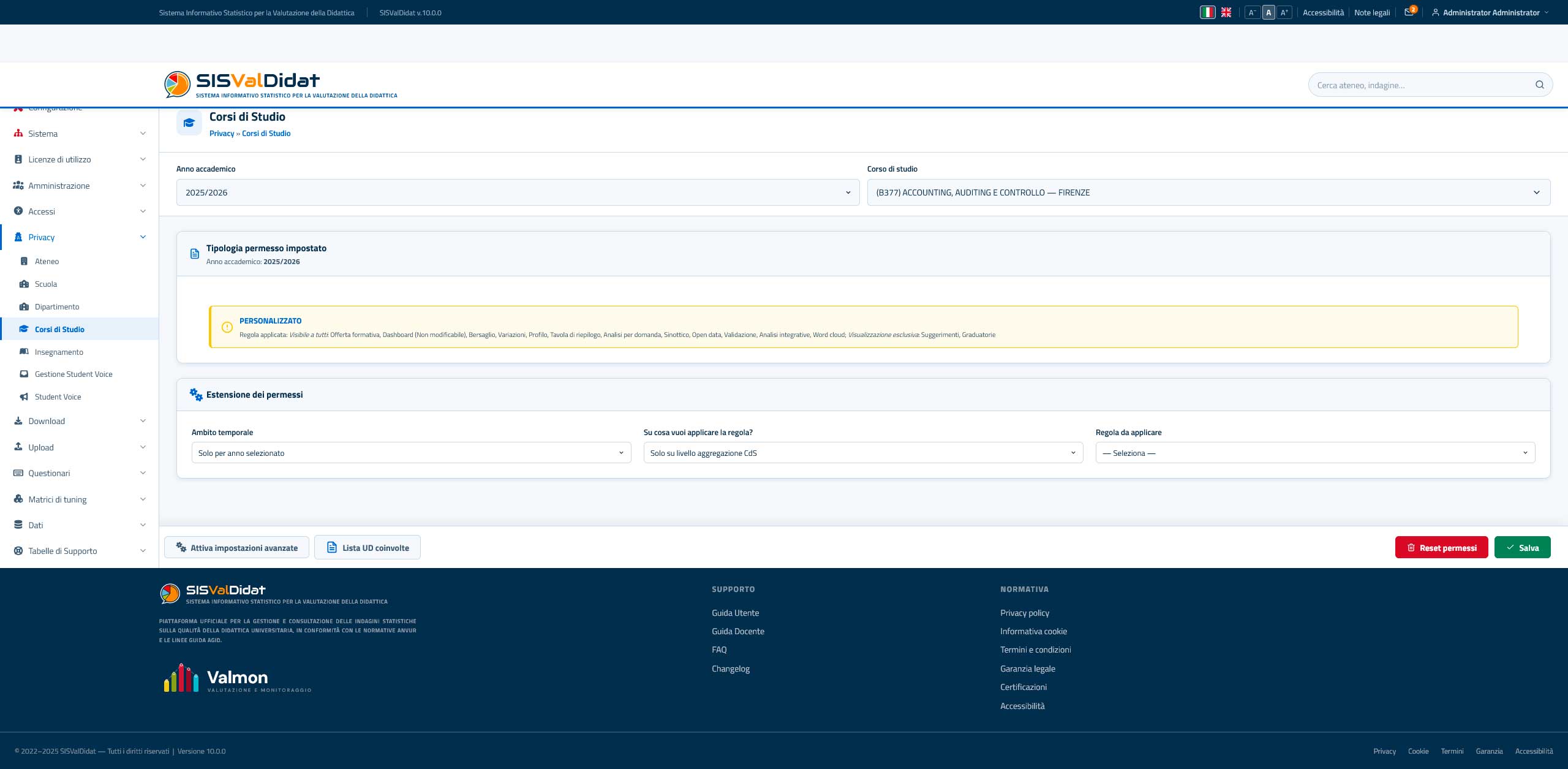Open the Regola da applicare dropdown
Image resolution: width=1568 pixels, height=769 pixels.
pos(1315,453)
